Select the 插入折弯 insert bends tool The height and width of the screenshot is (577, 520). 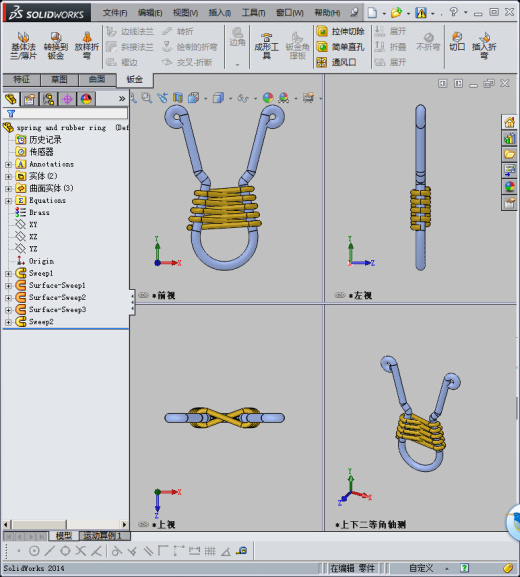pyautogui.click(x=484, y=46)
